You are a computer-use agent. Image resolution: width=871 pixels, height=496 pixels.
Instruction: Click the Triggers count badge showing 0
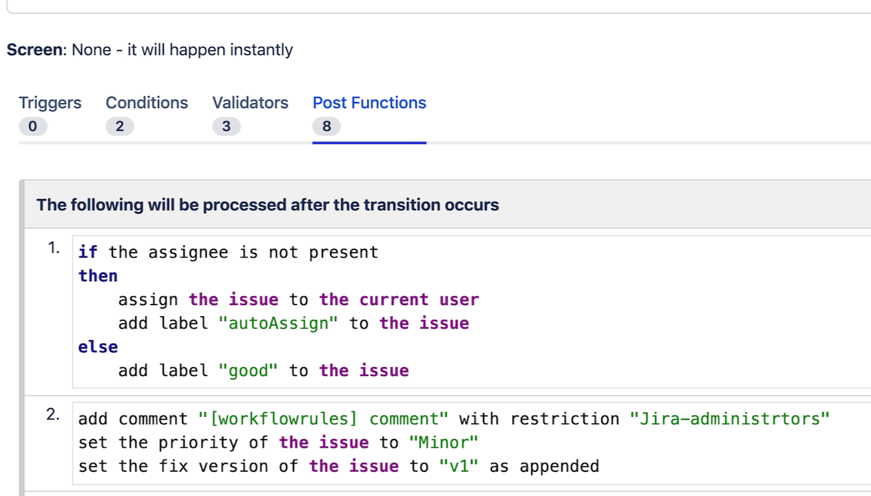point(32,126)
